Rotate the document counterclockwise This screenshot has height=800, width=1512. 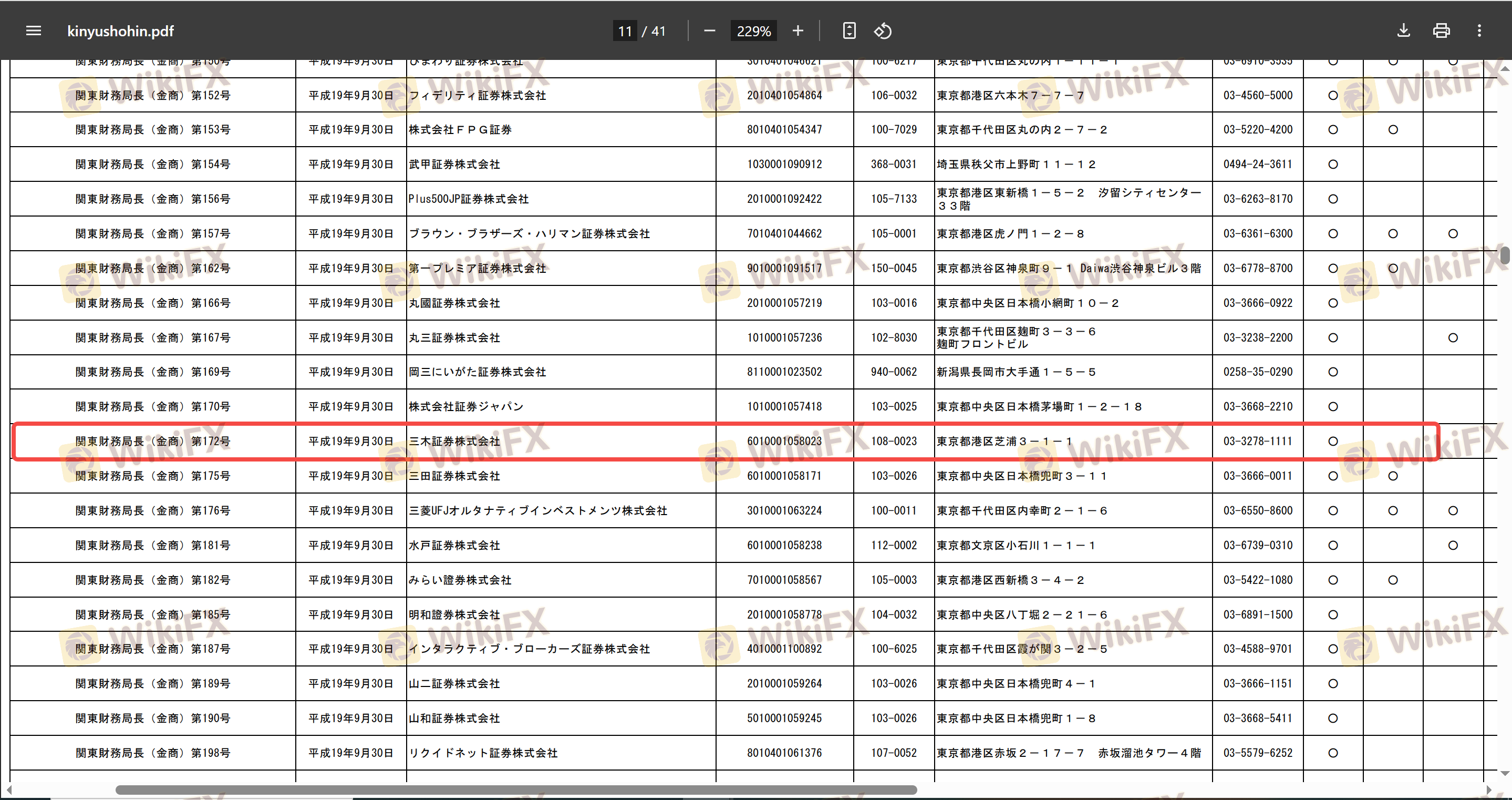coord(882,30)
